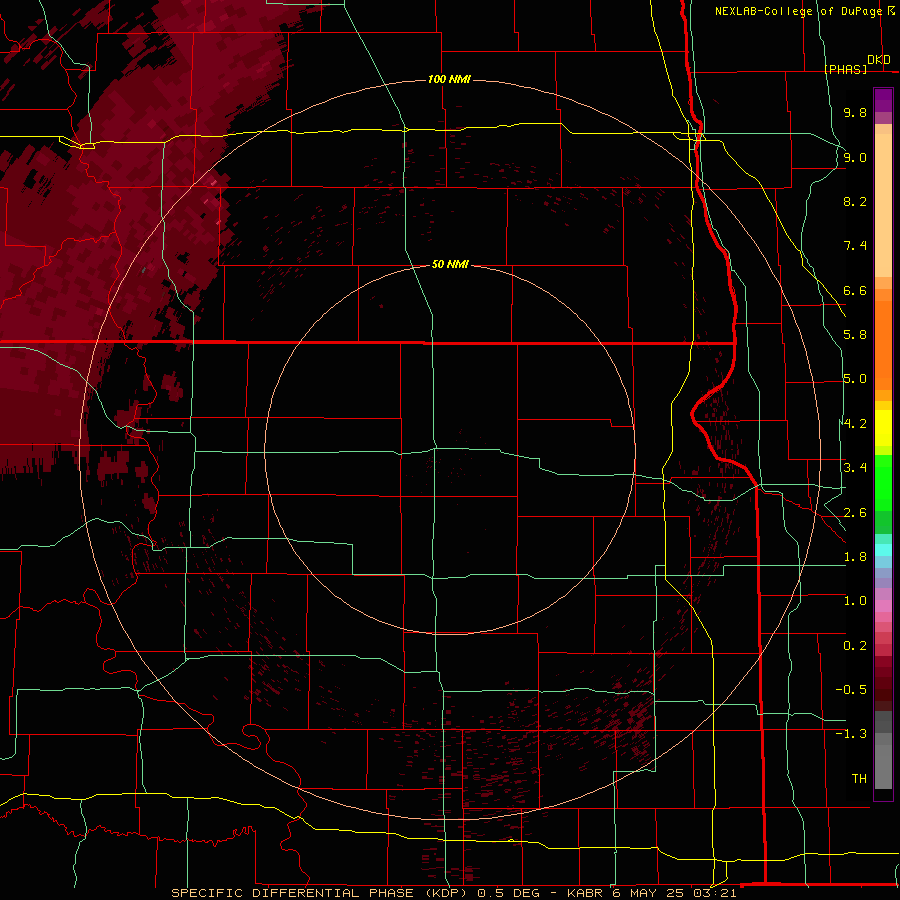Viewport: 900px width, 900px height.
Task: Click the Specific Differential Phase caption at the bottom
Action: point(454,893)
